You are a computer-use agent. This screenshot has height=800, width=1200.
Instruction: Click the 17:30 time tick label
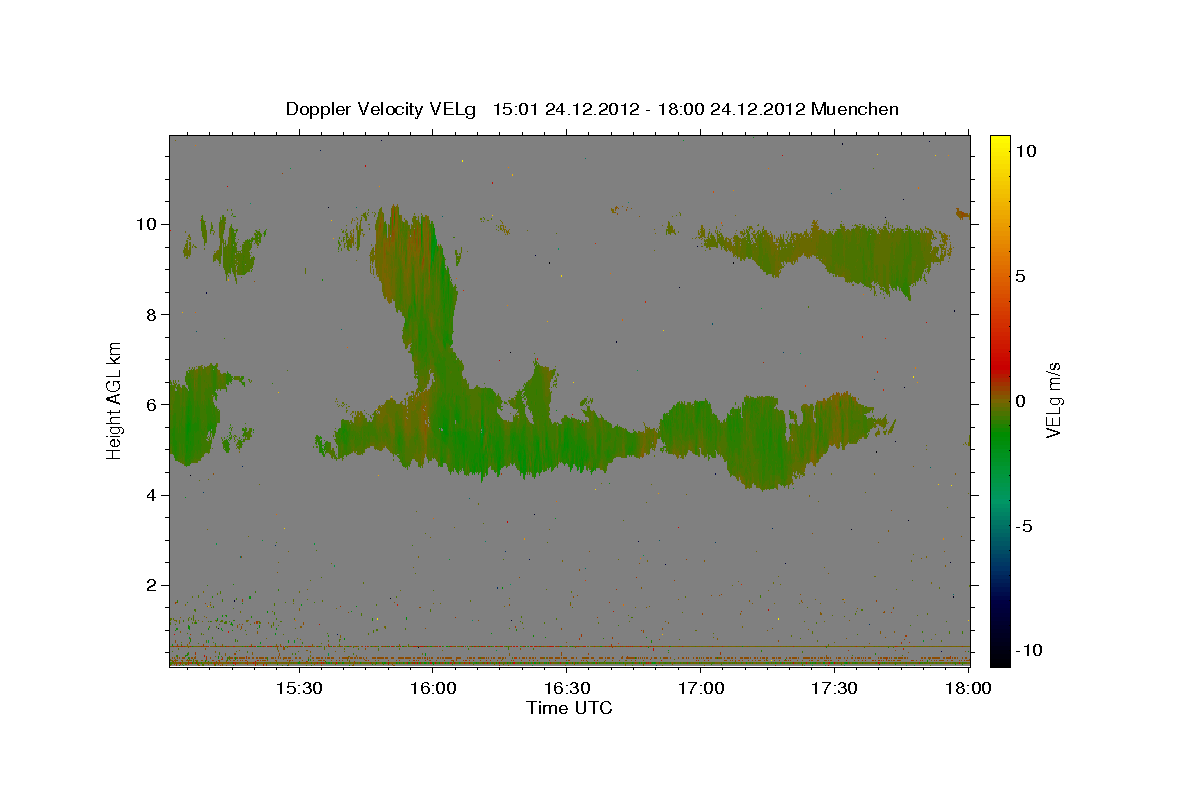coord(835,688)
